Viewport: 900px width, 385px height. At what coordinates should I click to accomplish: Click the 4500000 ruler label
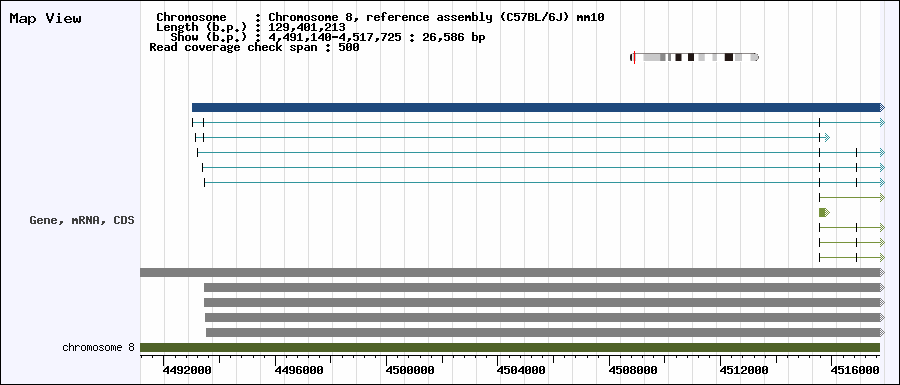409,370
